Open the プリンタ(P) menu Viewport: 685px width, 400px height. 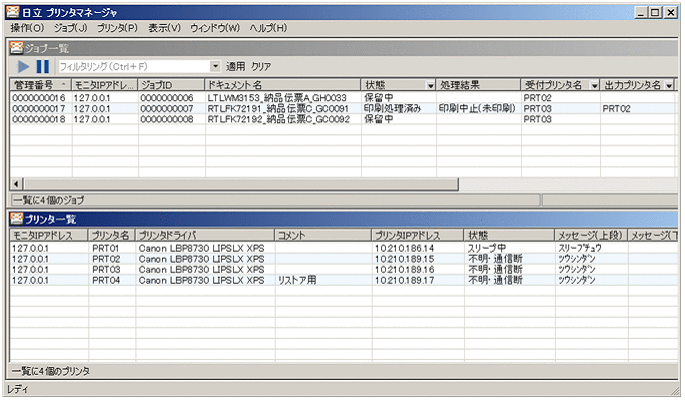pos(117,28)
